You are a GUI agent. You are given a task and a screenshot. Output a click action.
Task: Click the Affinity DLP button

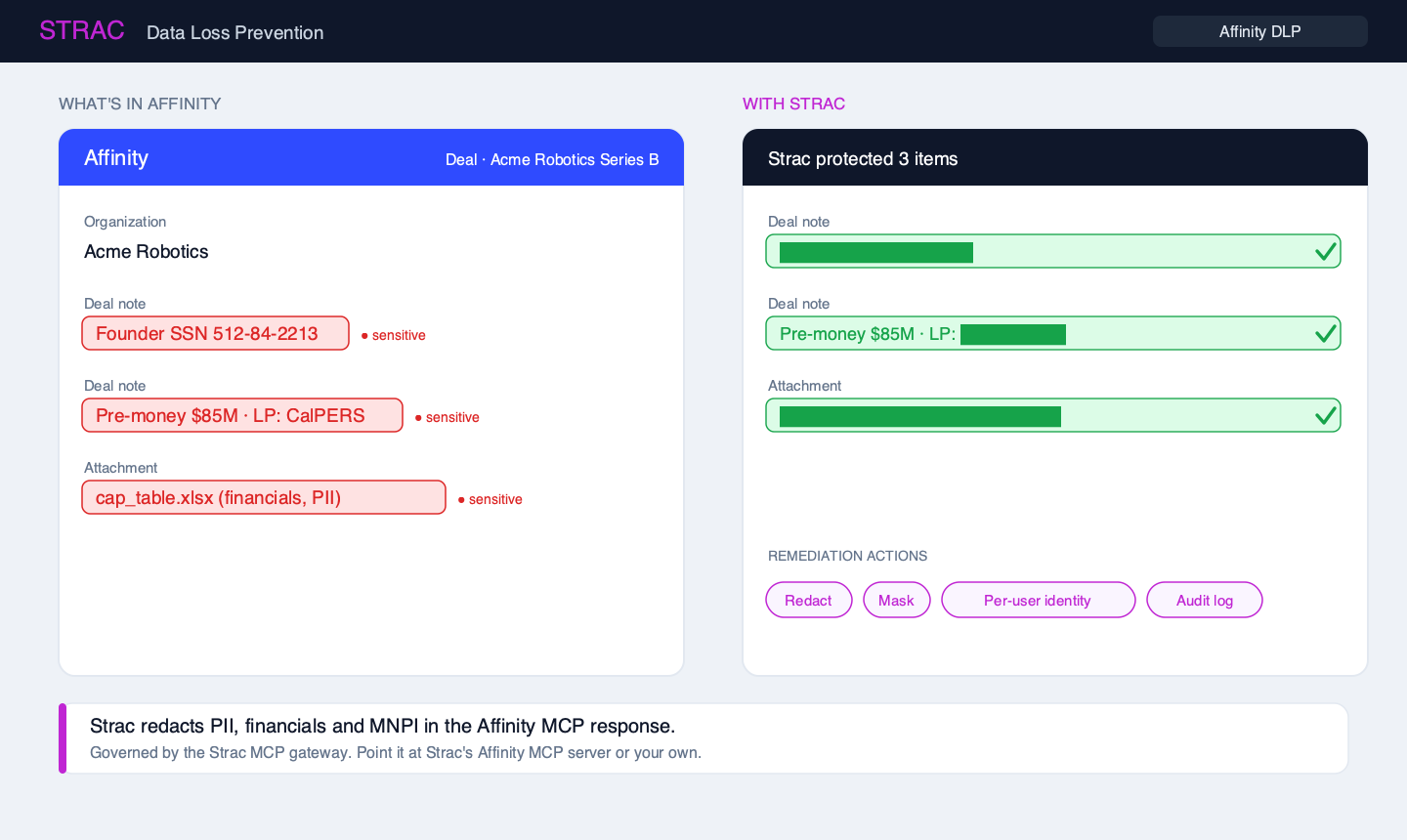[x=1260, y=31]
